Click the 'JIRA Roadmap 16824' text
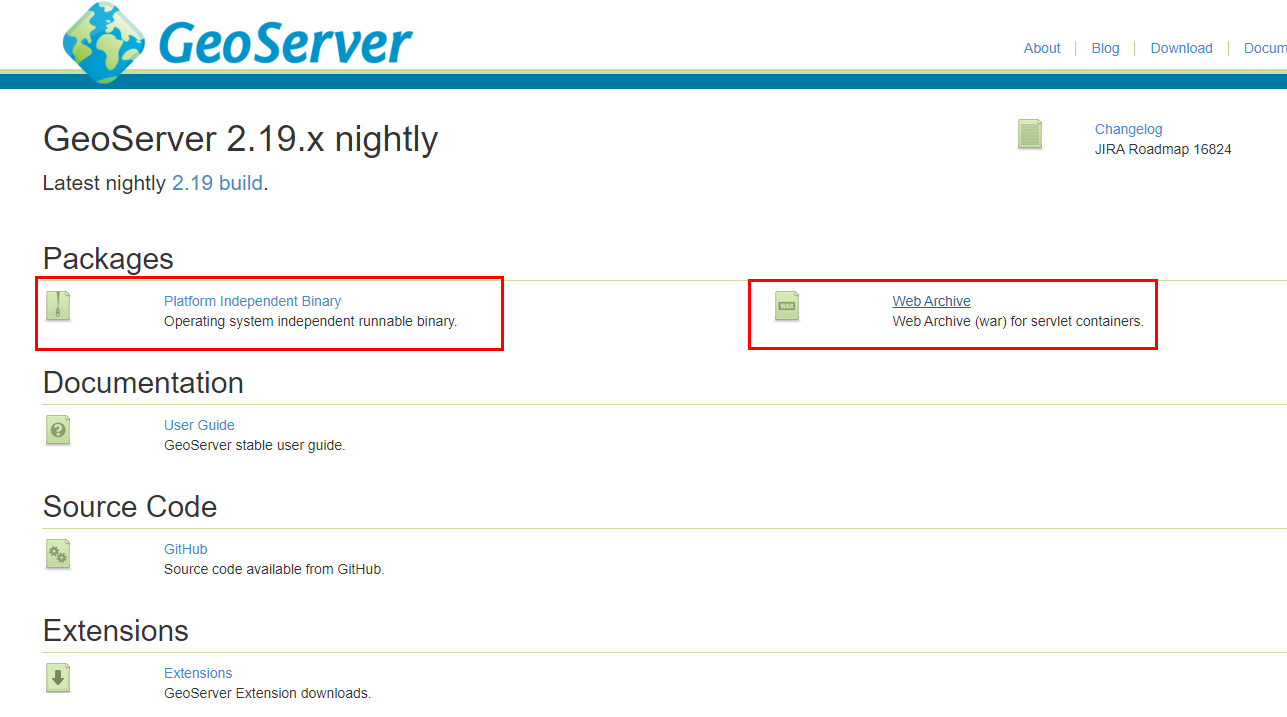1287x717 pixels. click(x=1163, y=149)
